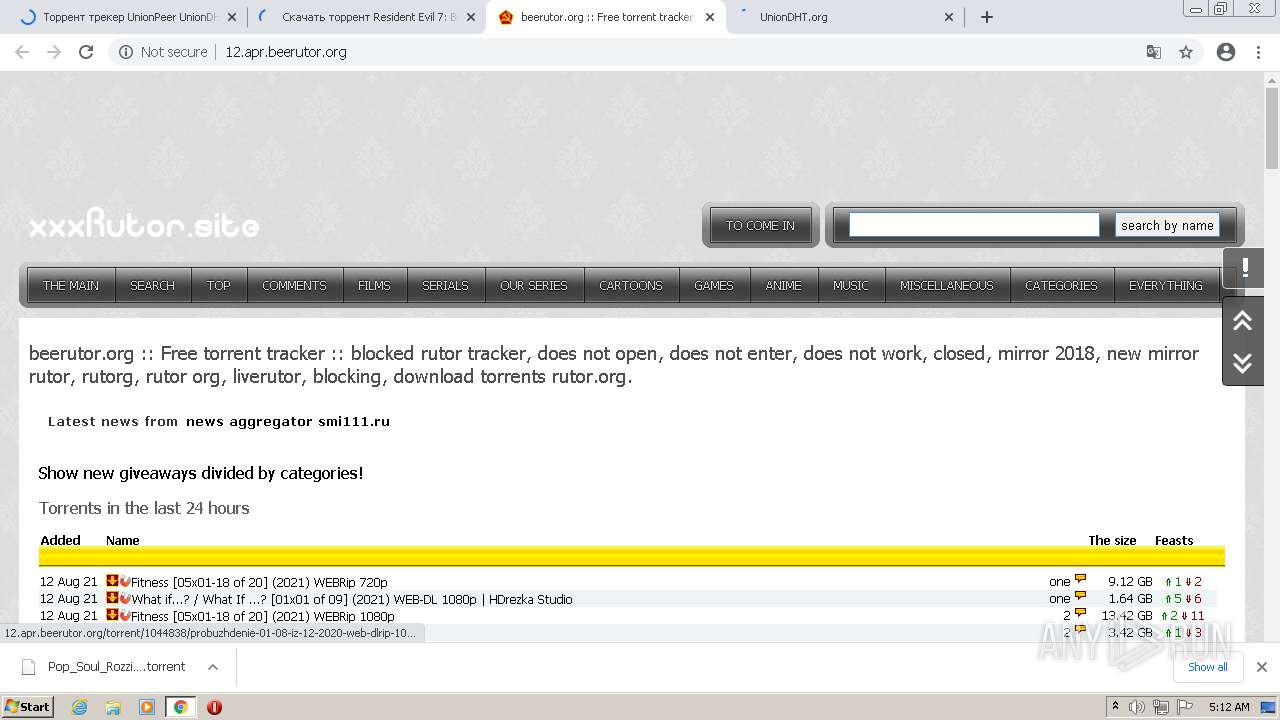Switch to the Resident Evil 7 torrent tab
Image resolution: width=1280 pixels, height=720 pixels.
366,17
